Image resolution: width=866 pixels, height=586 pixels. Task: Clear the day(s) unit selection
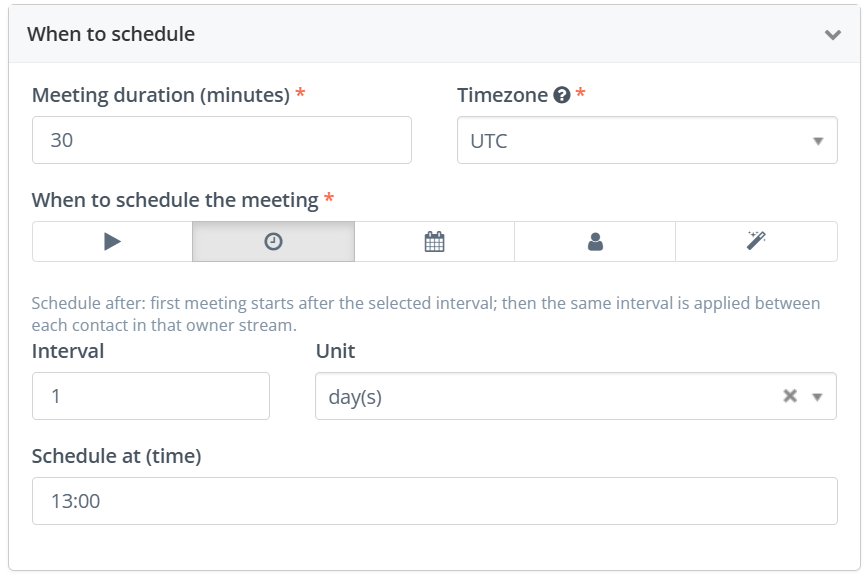[x=790, y=396]
